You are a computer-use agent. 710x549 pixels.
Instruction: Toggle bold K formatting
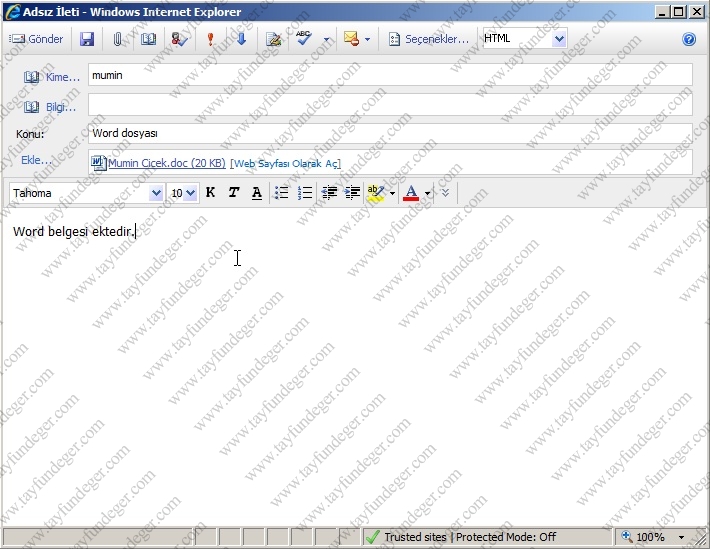210,193
